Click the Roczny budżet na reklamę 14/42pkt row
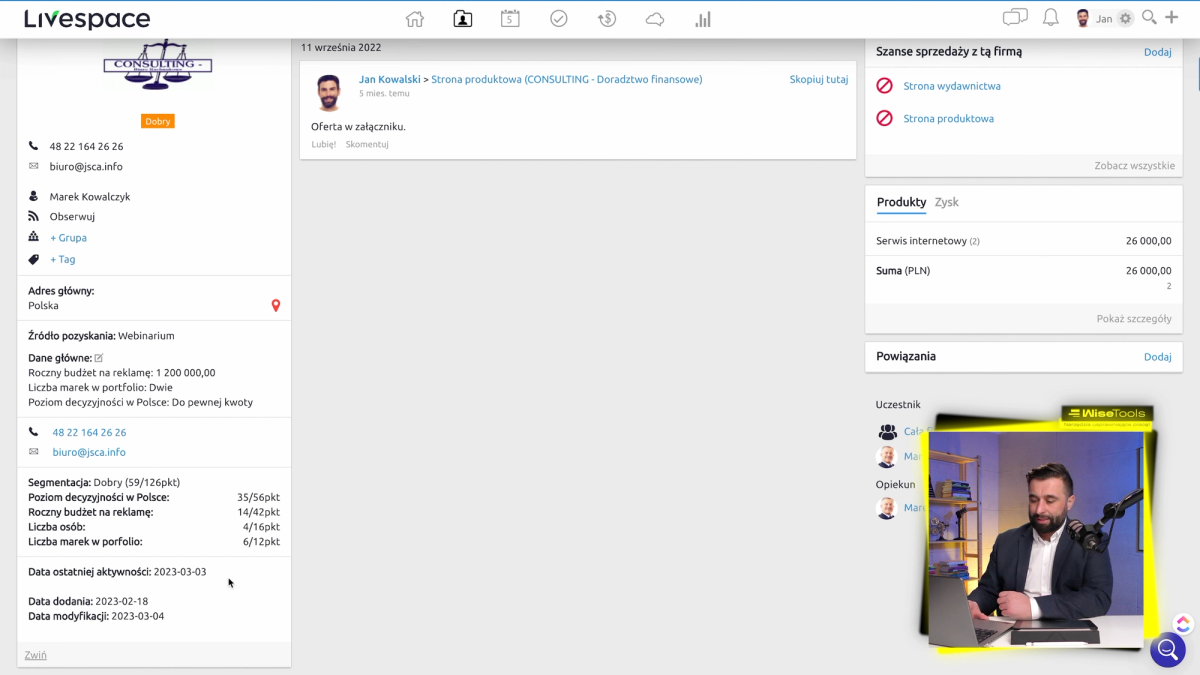The height and width of the screenshot is (675, 1200). coord(154,512)
